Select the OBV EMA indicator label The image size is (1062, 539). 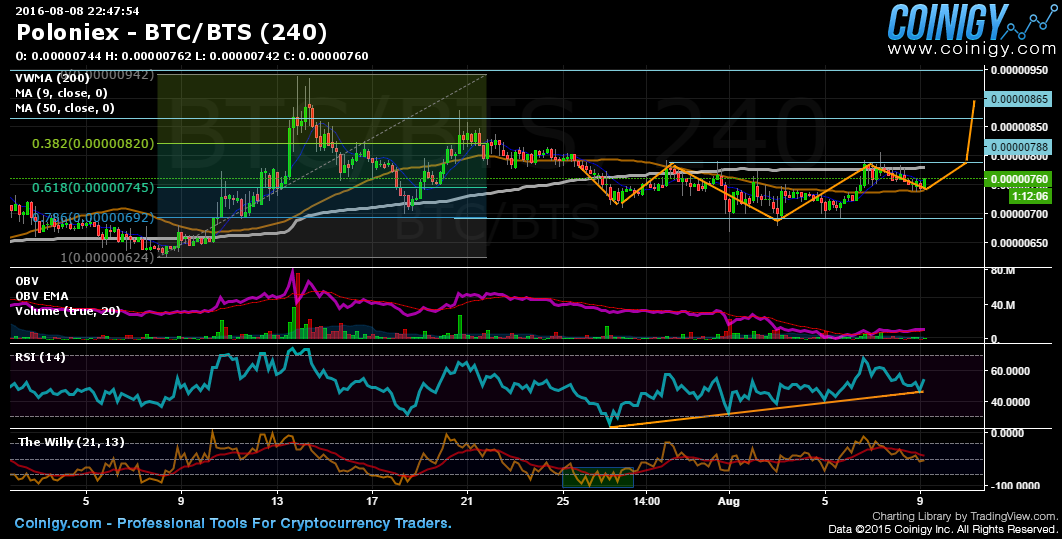[42, 296]
